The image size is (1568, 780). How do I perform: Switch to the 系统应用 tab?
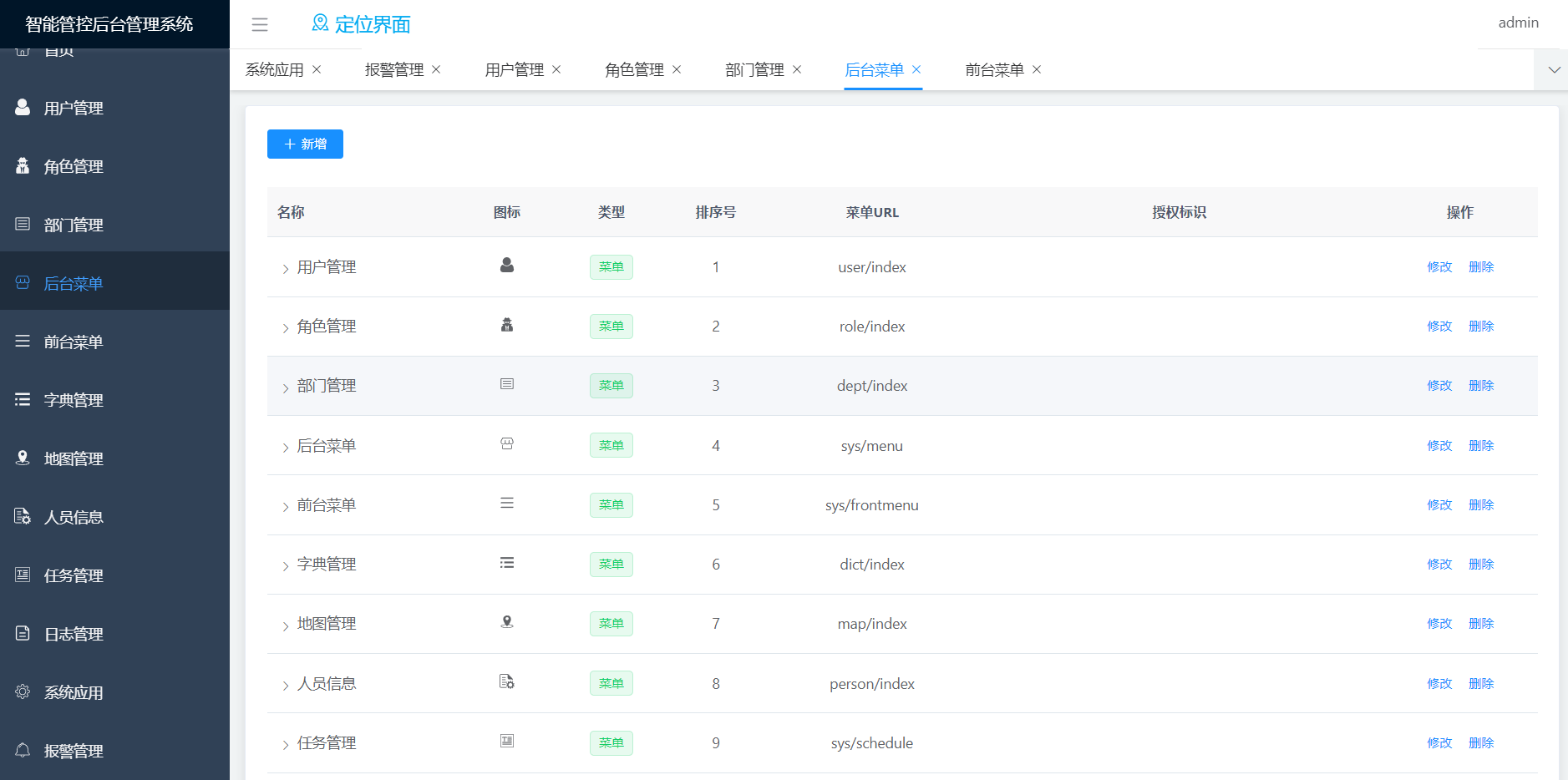coord(274,69)
